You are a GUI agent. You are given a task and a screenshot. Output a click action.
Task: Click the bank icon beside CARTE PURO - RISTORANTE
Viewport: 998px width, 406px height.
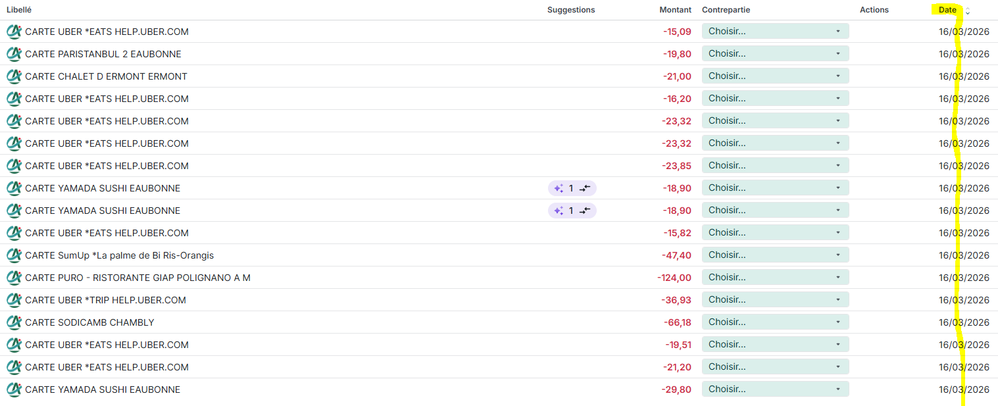[x=14, y=277]
